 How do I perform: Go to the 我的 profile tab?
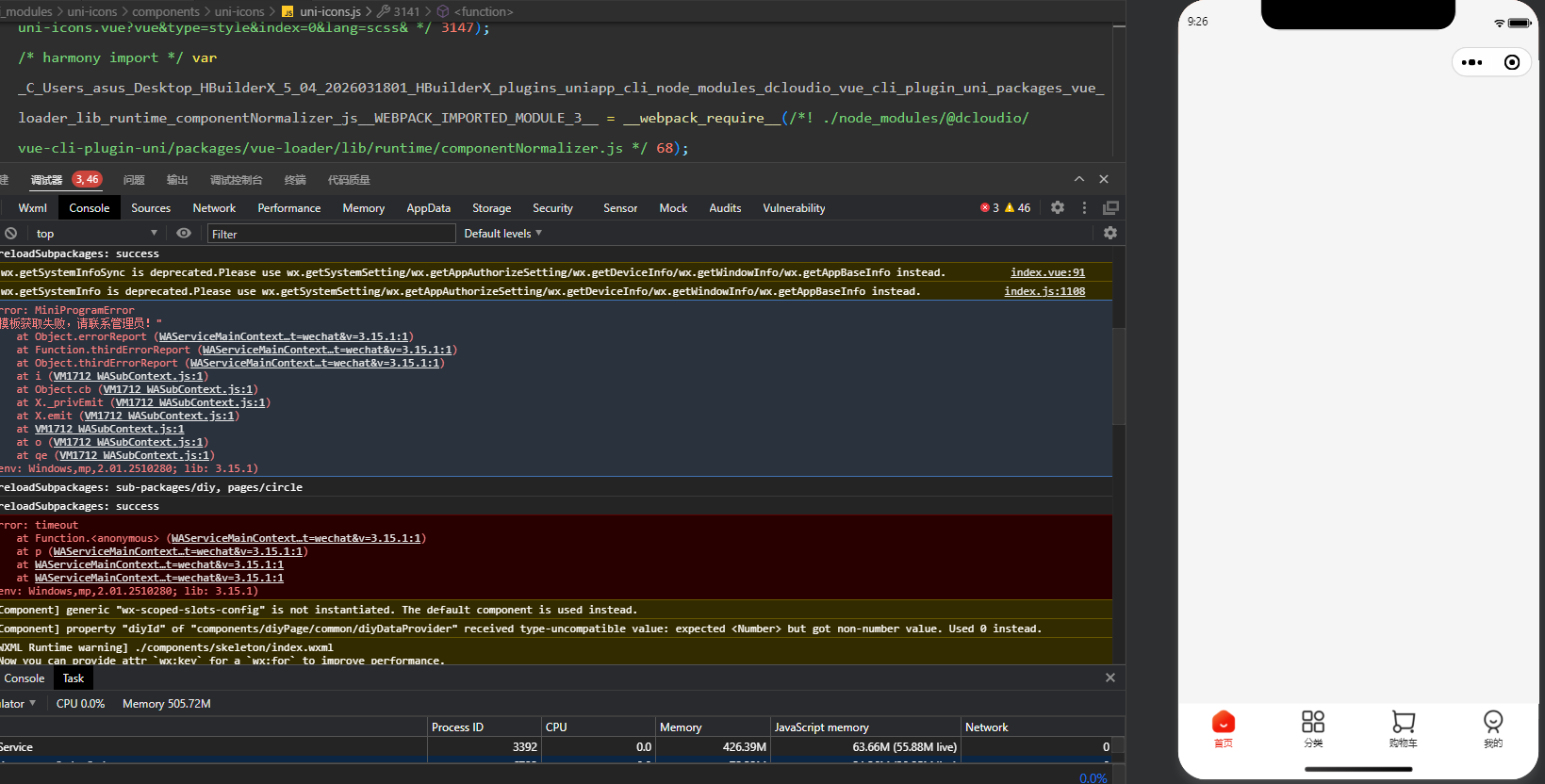tap(1493, 728)
